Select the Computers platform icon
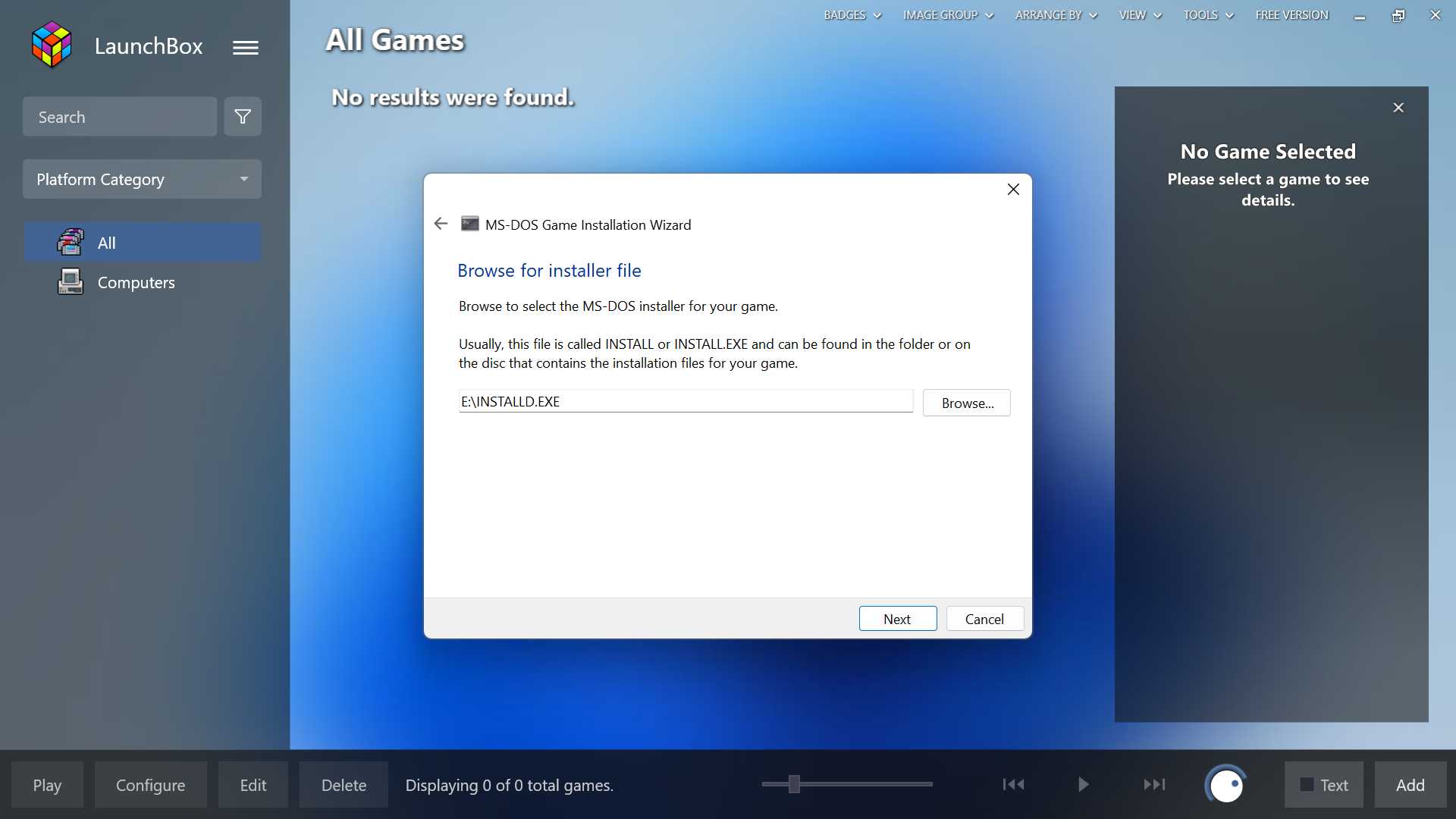Image resolution: width=1456 pixels, height=819 pixels. coord(69,281)
